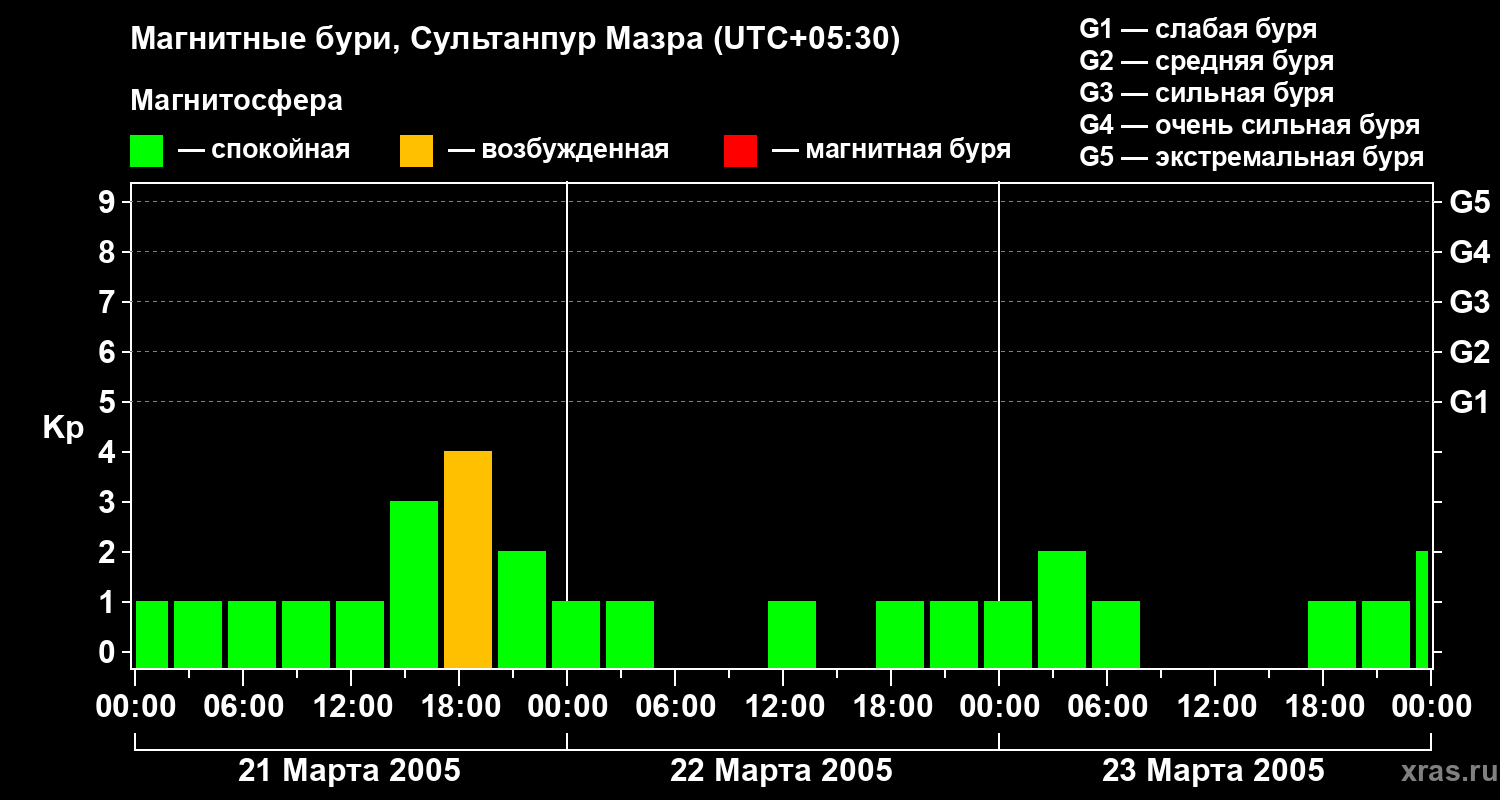Click the Kp axis title
The width and height of the screenshot is (1500, 800).
point(63,428)
